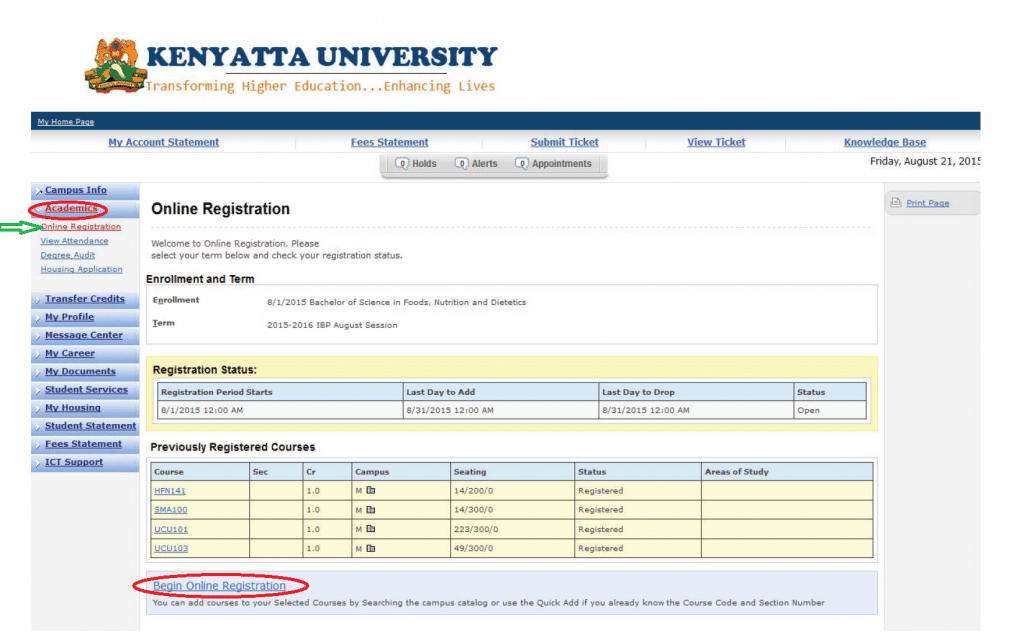
Task: Open My Account Statement in top menu
Action: coord(163,142)
